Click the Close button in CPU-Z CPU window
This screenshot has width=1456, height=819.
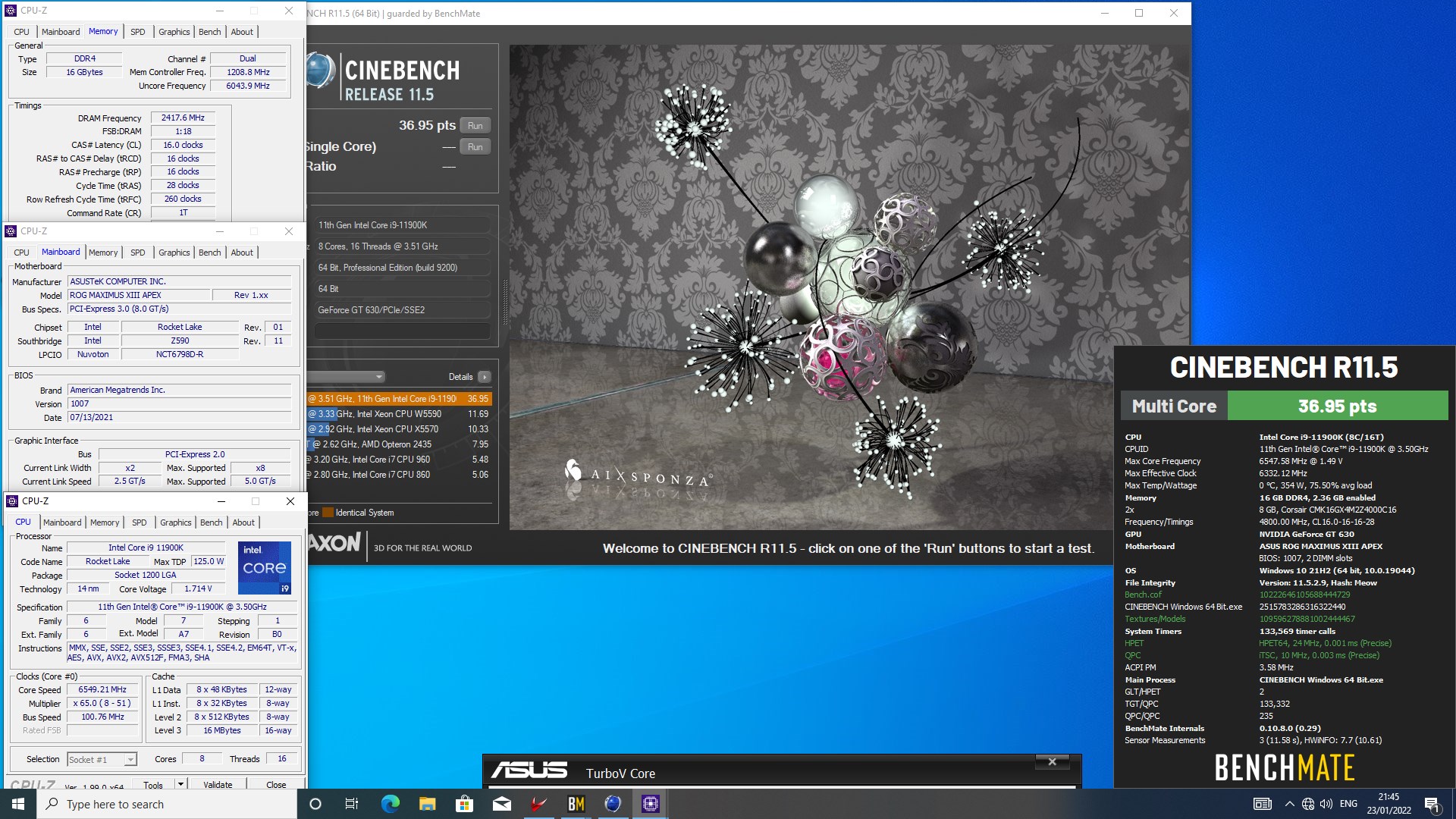(x=276, y=785)
